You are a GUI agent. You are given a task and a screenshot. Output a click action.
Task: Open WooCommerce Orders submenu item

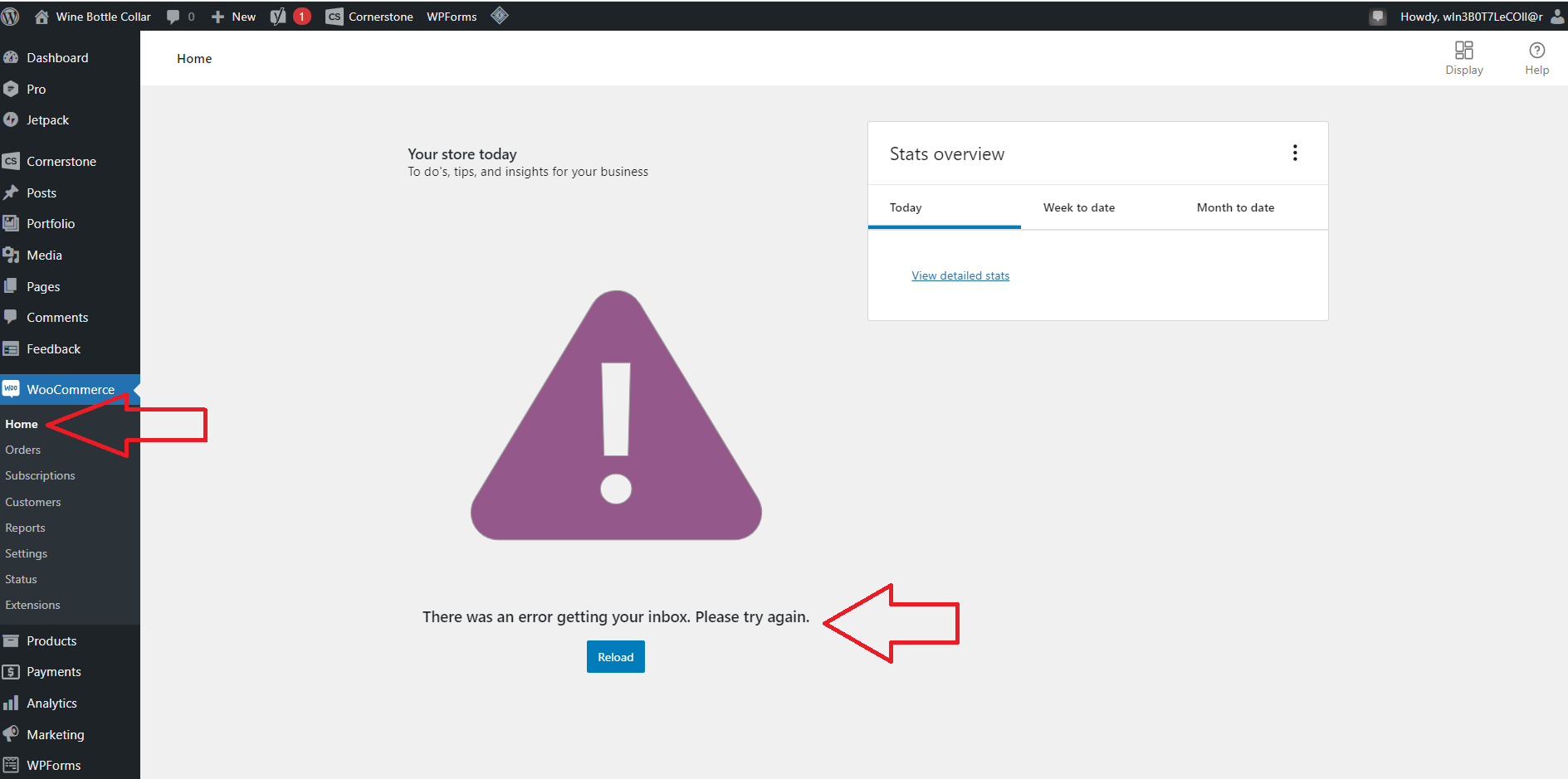click(23, 450)
